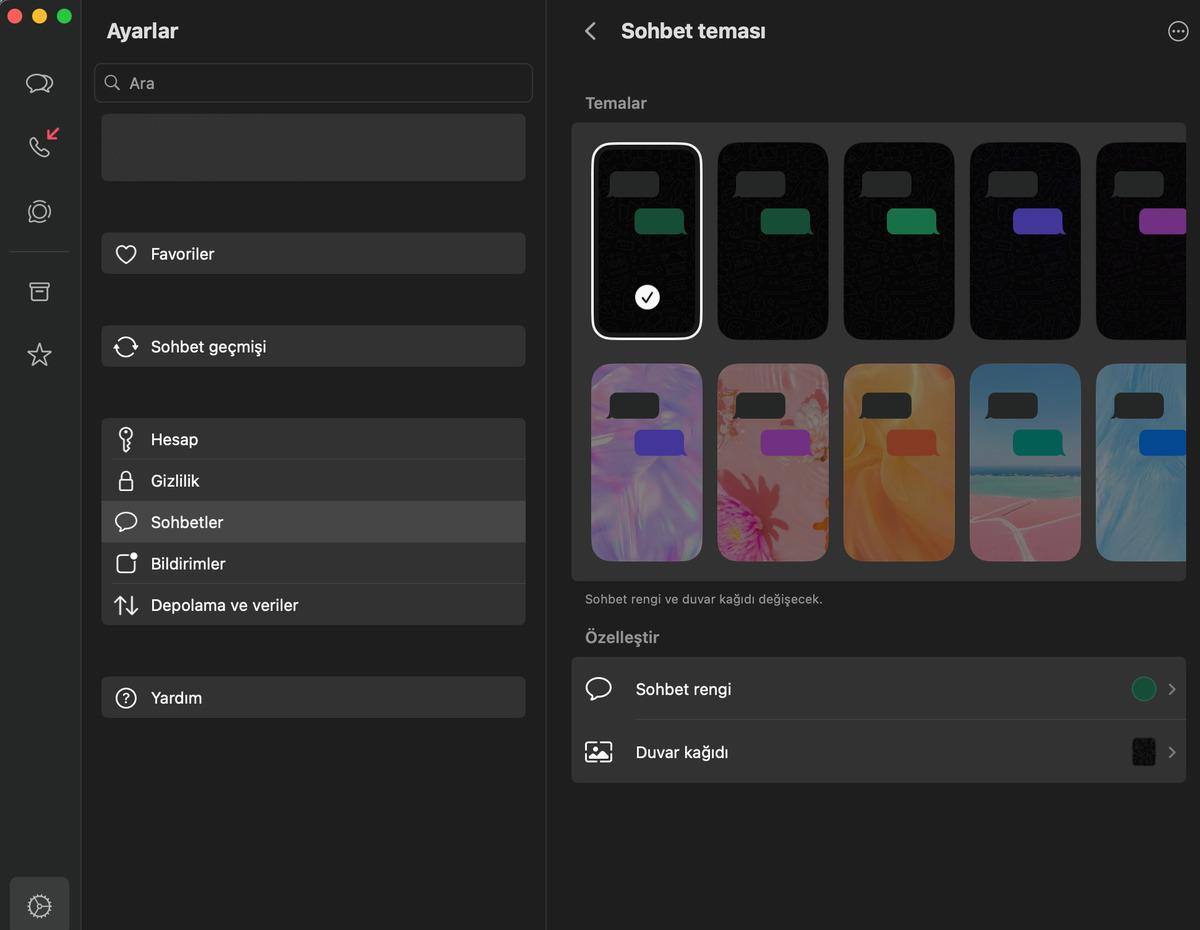This screenshot has height=930, width=1200.
Task: Open the Sohbet geçmişi settings row
Action: coord(313,347)
